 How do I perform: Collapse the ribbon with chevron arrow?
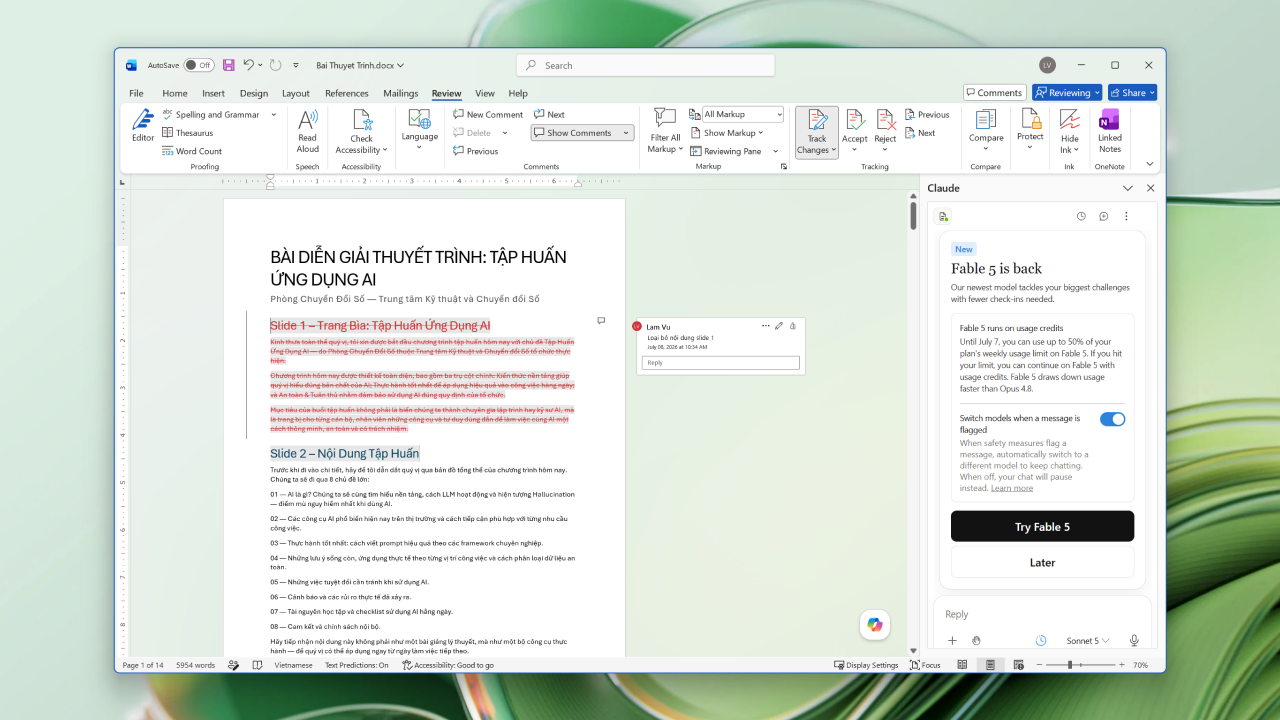click(x=1150, y=164)
